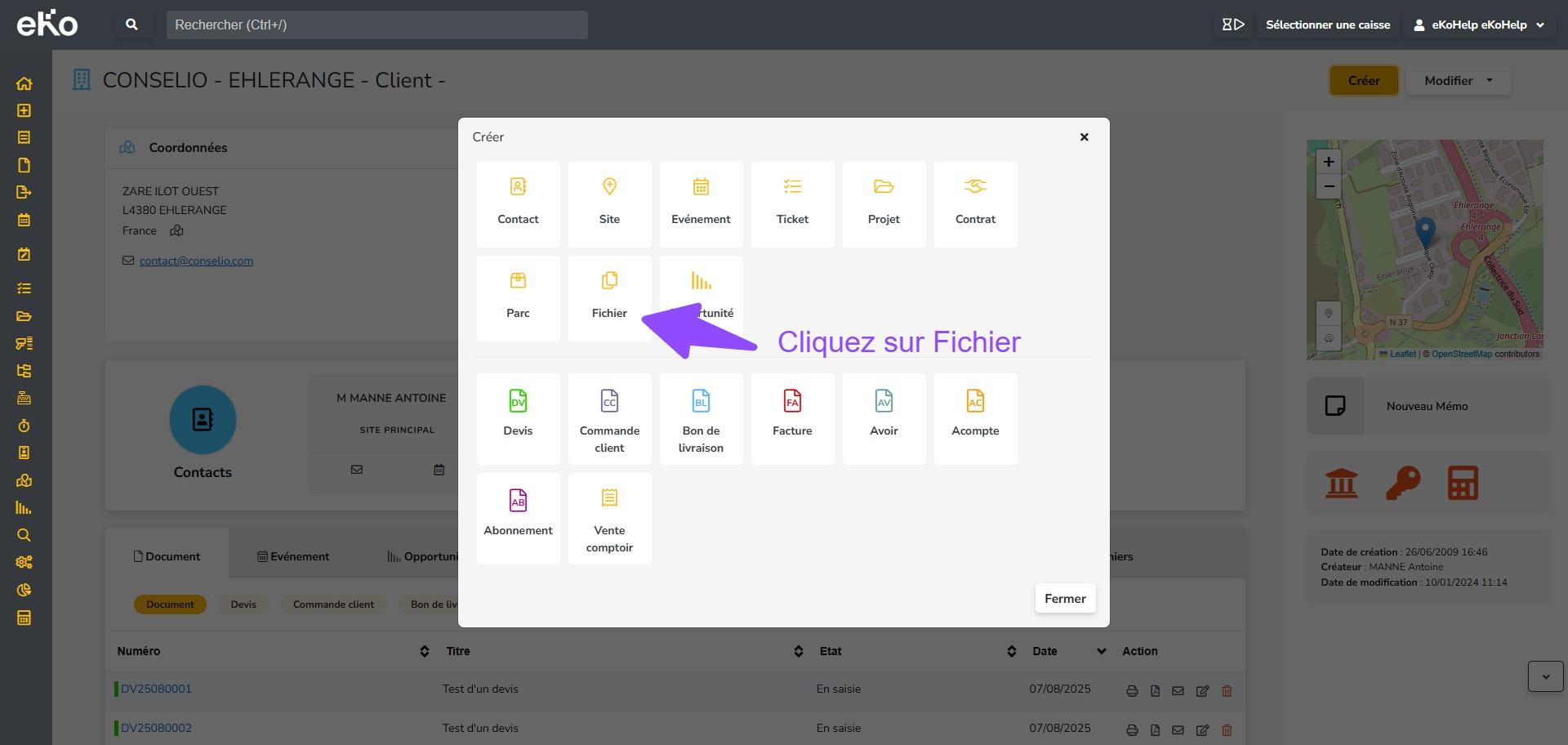Click the home icon in sidebar
The image size is (1568, 745).
[24, 83]
